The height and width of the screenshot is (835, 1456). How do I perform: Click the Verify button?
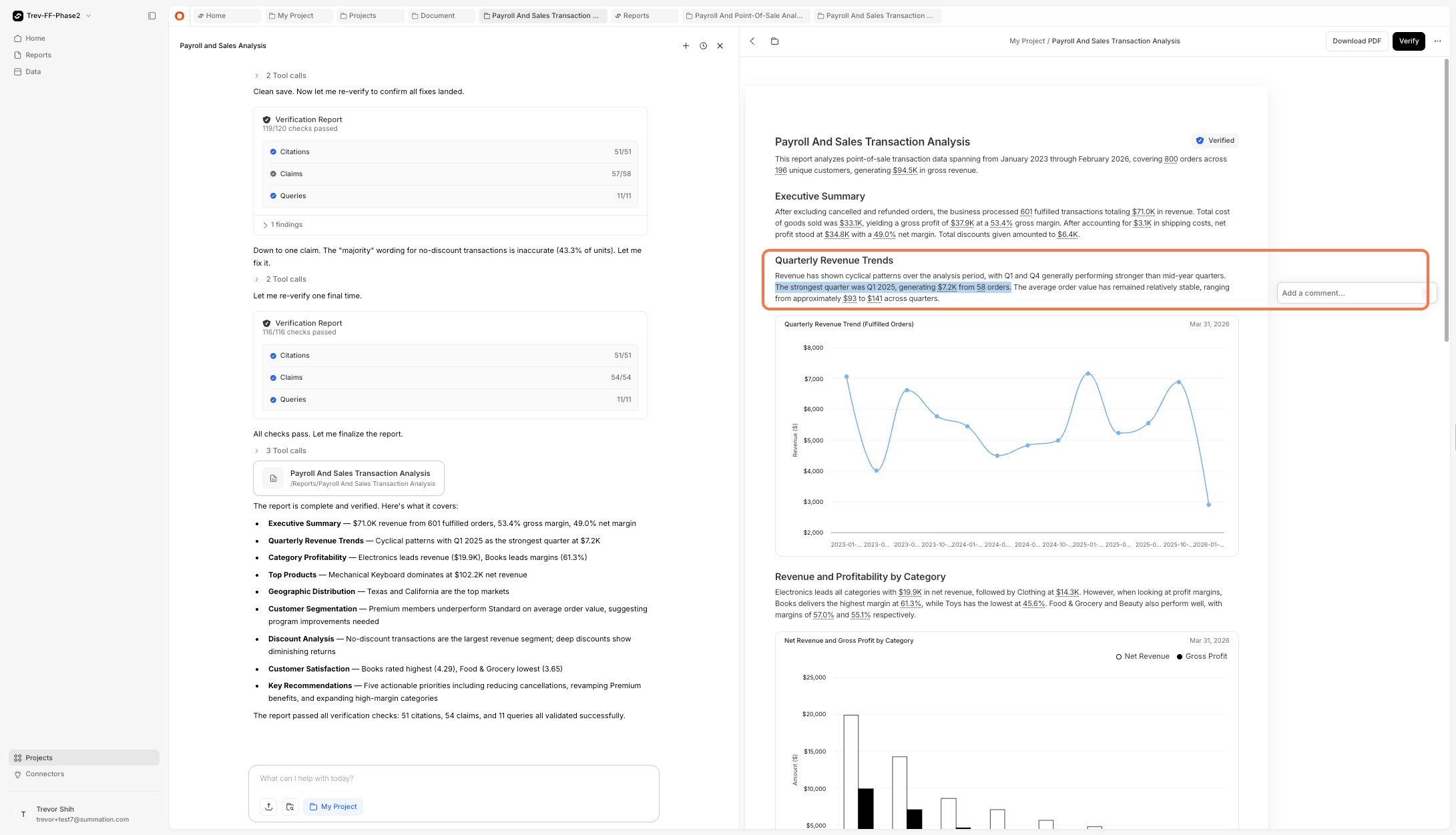click(1409, 41)
